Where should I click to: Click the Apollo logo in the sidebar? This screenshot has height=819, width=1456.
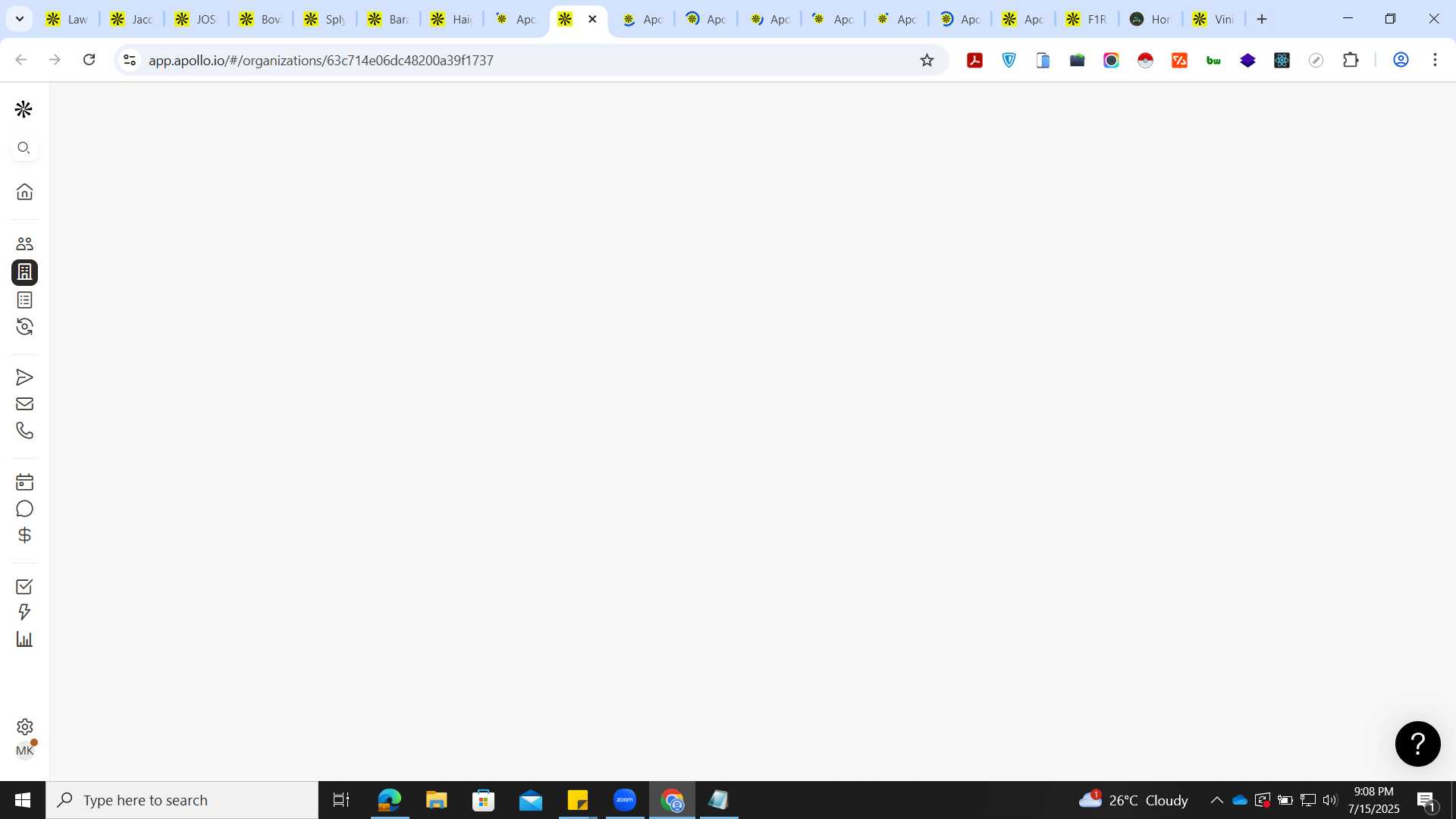(x=24, y=109)
